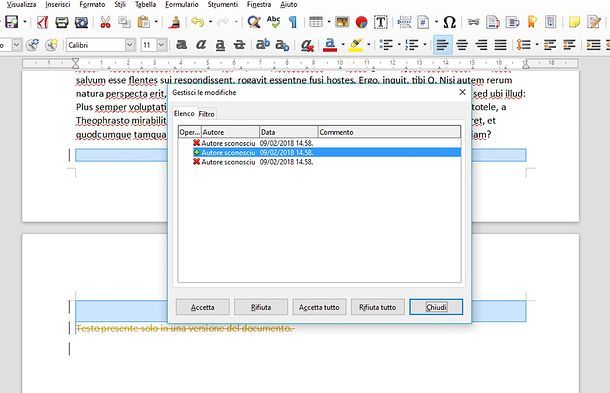The width and height of the screenshot is (610, 393).
Task: Insert special character Omega symbol
Action: tap(449, 22)
